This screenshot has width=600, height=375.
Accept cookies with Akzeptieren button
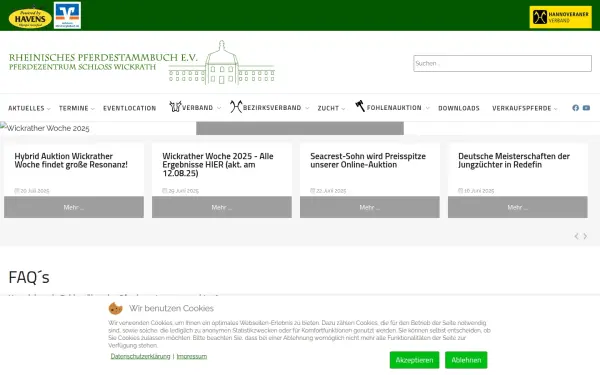pos(414,360)
